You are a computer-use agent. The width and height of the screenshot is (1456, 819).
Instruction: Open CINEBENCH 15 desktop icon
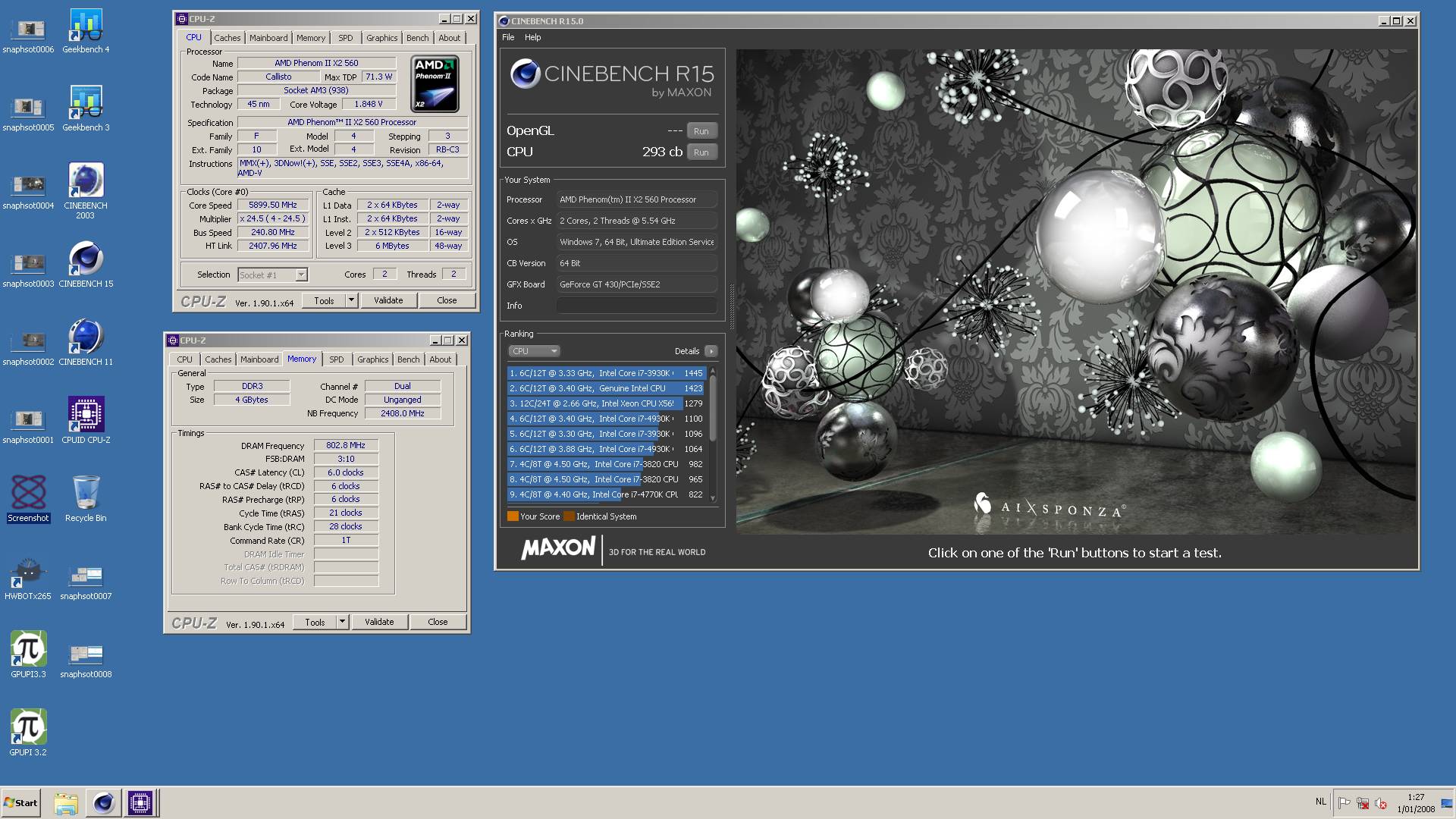tap(86, 265)
